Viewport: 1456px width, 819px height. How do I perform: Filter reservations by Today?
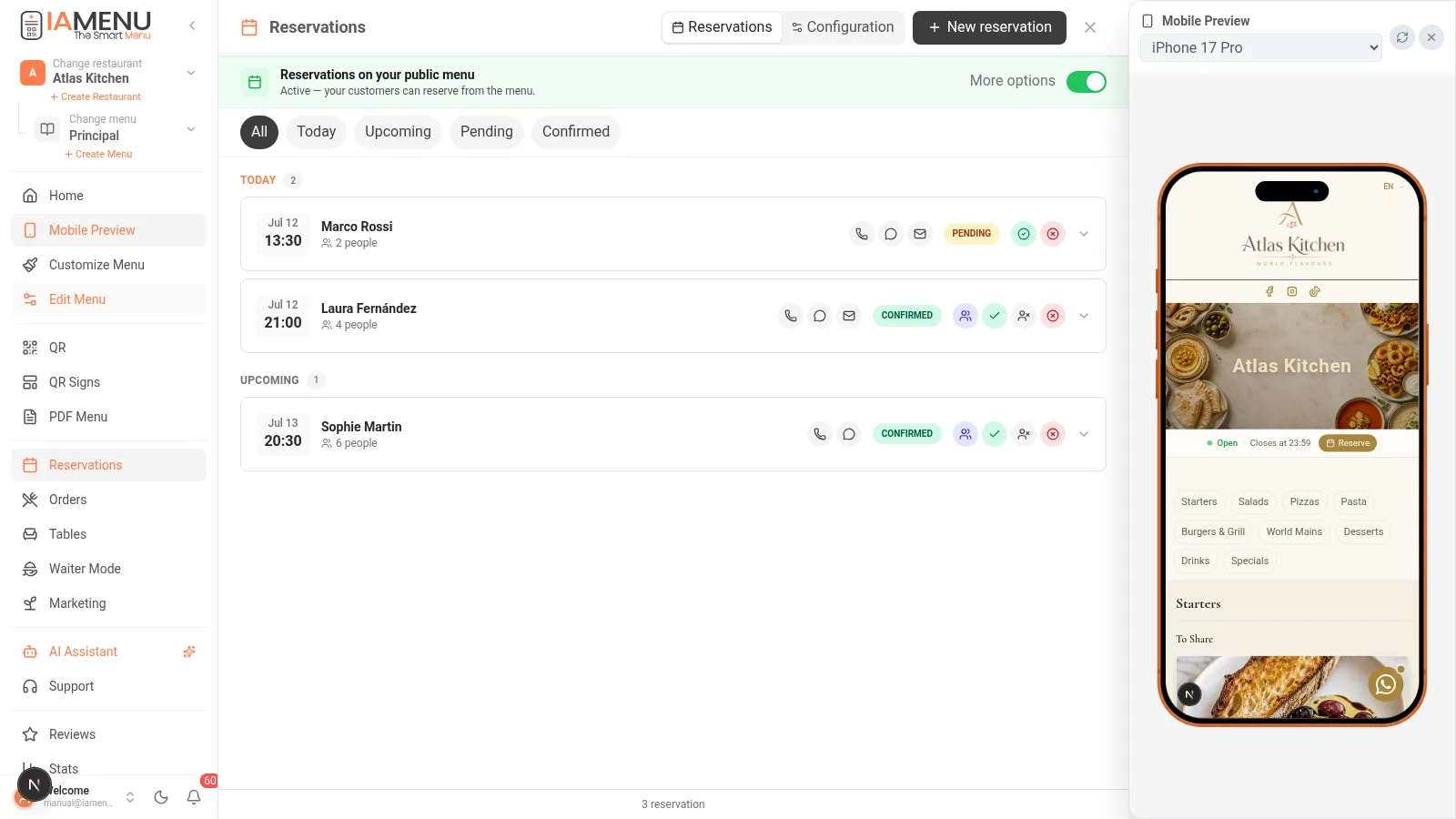(316, 132)
